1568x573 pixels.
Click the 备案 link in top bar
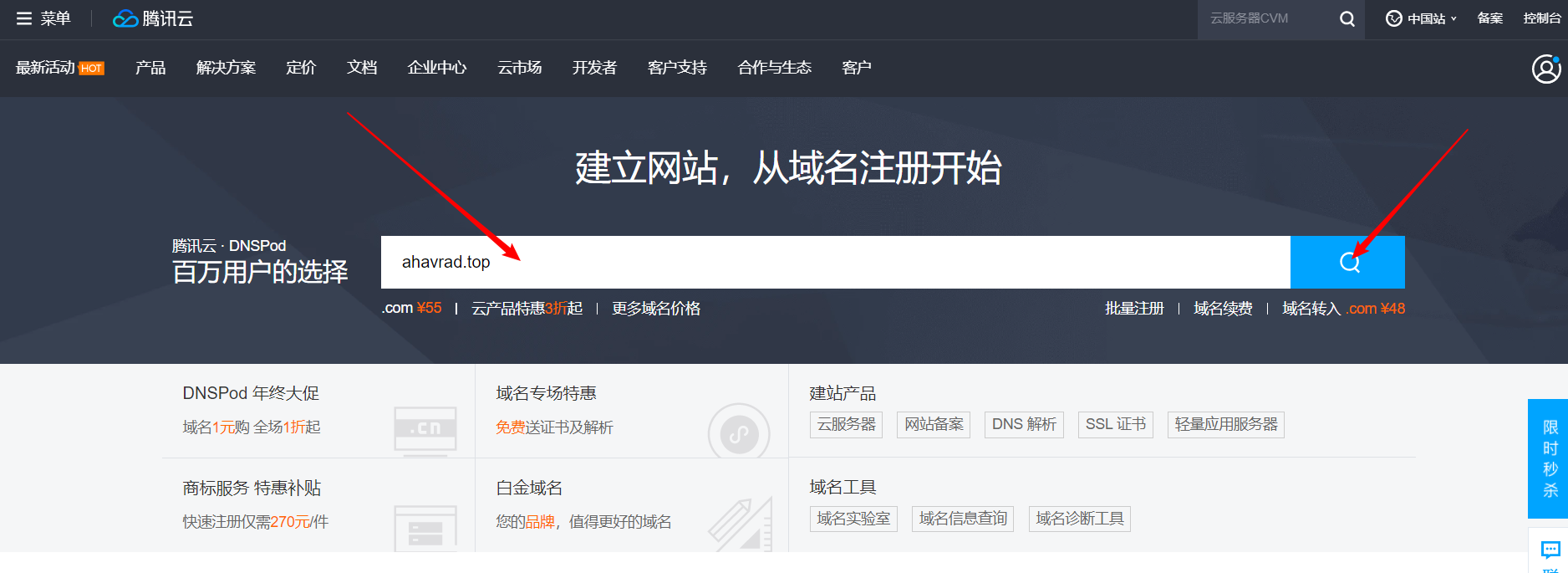[x=1489, y=18]
